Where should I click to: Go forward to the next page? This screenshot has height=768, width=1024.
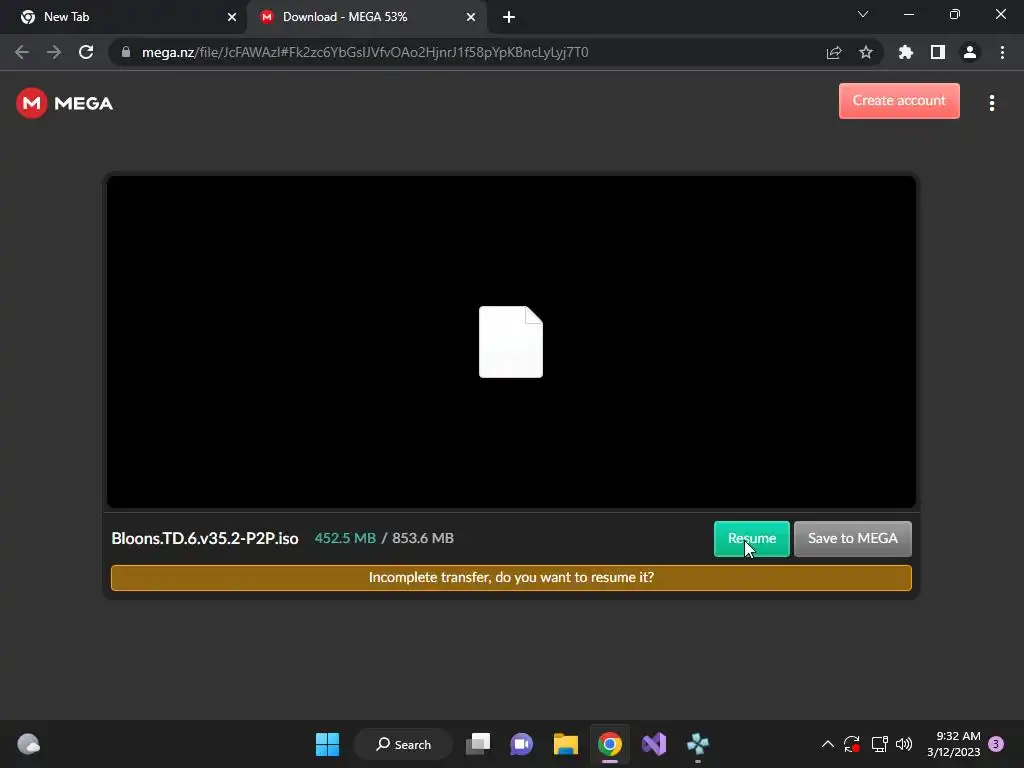(x=54, y=52)
